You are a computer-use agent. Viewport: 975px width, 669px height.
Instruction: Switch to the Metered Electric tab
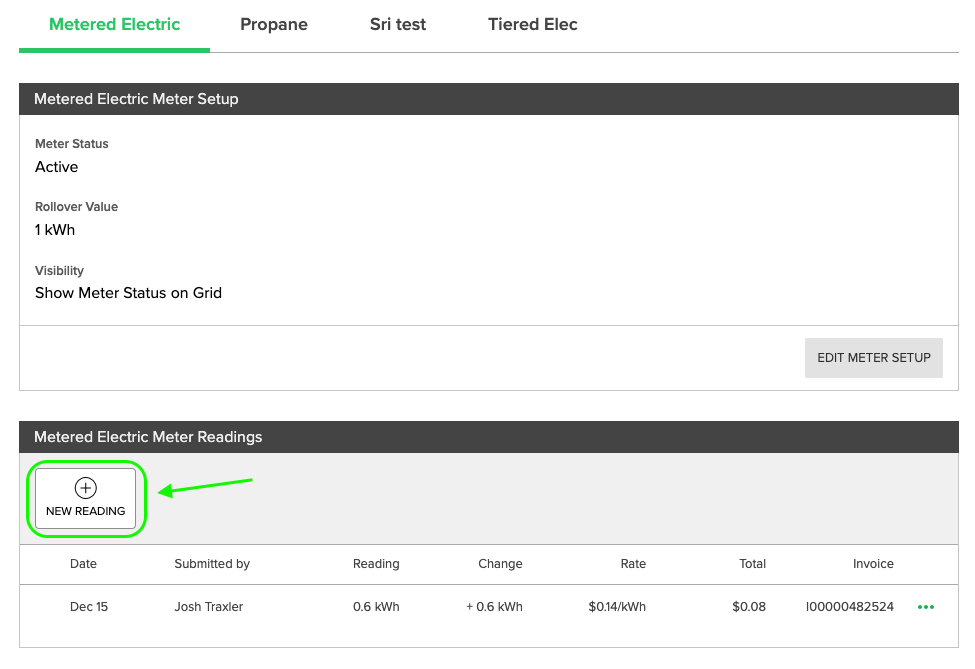point(114,25)
